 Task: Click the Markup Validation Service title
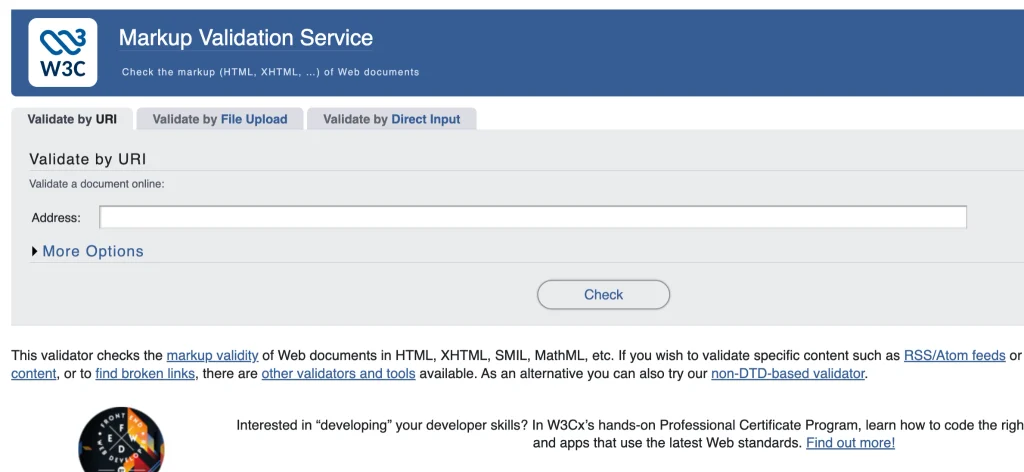(x=246, y=38)
